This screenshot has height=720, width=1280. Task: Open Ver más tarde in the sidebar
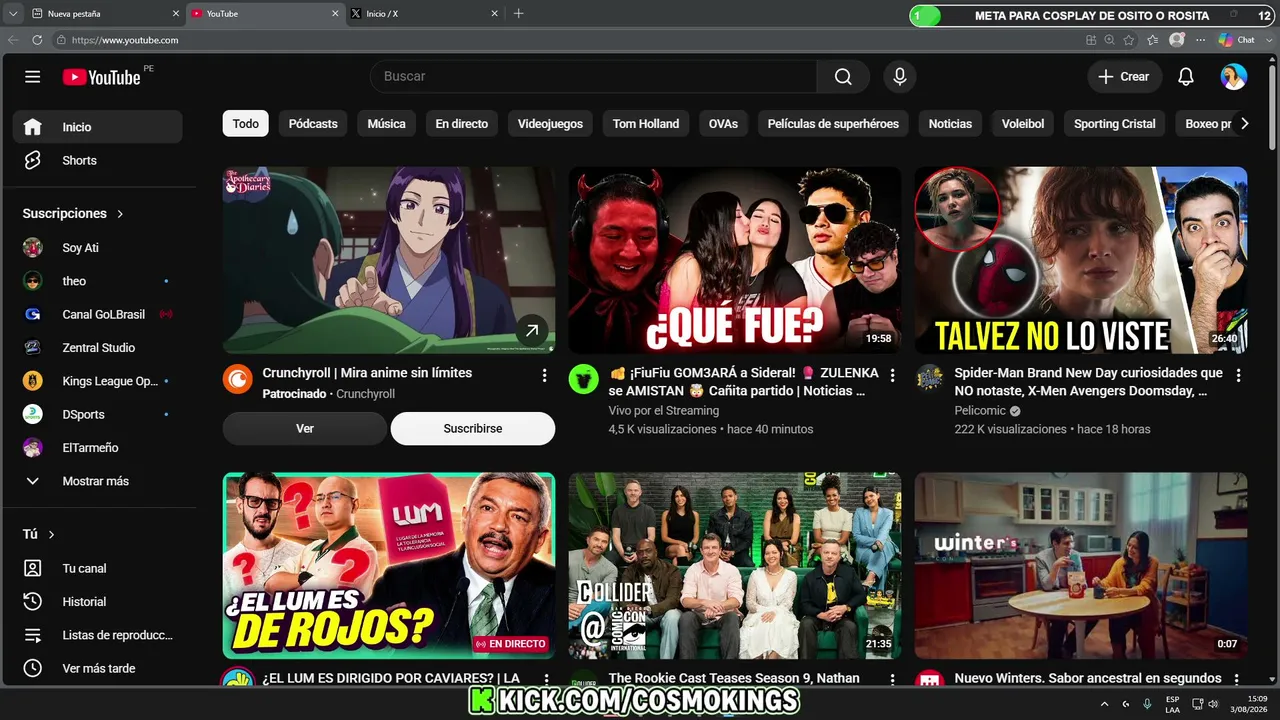pyautogui.click(x=98, y=668)
